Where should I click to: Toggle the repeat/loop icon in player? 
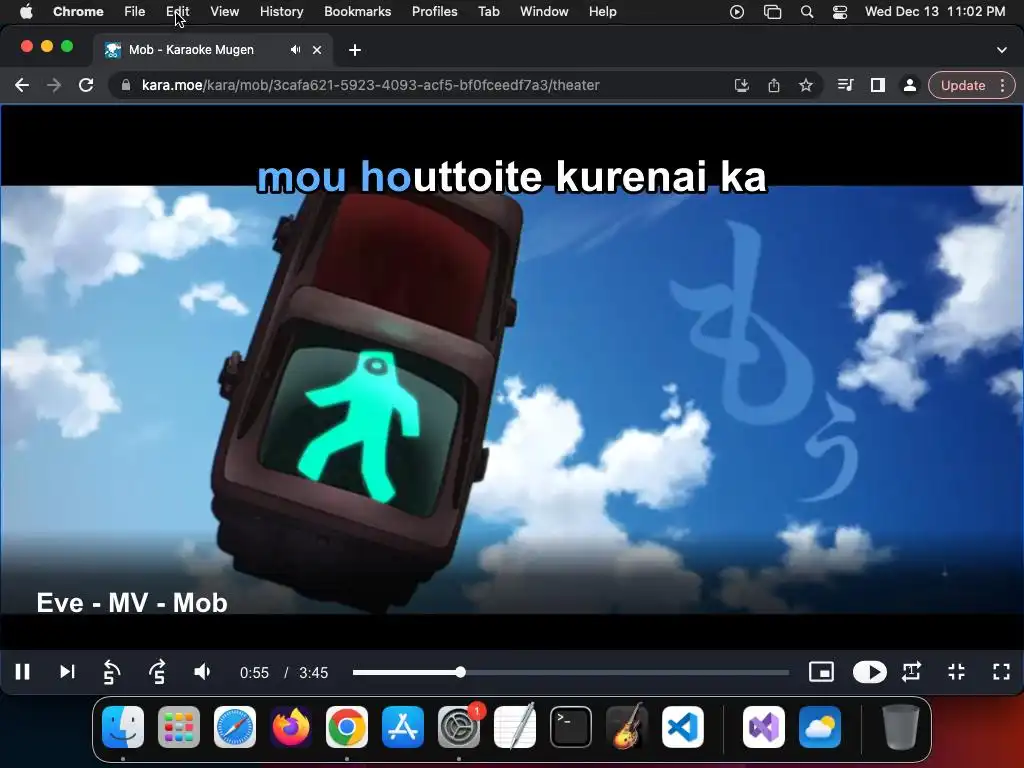[x=912, y=672]
